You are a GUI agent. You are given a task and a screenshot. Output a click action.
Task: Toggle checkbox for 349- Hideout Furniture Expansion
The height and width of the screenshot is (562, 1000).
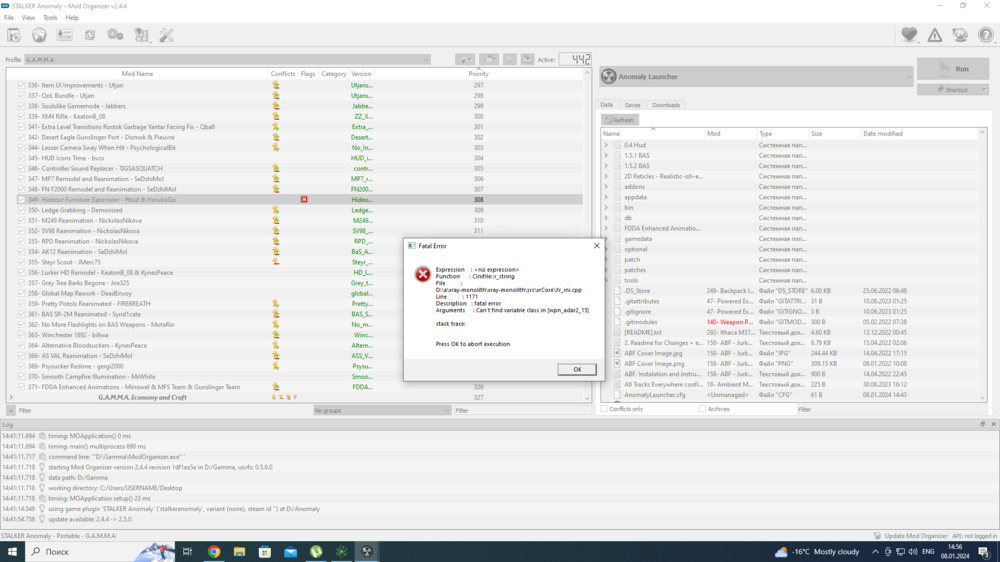[21, 200]
